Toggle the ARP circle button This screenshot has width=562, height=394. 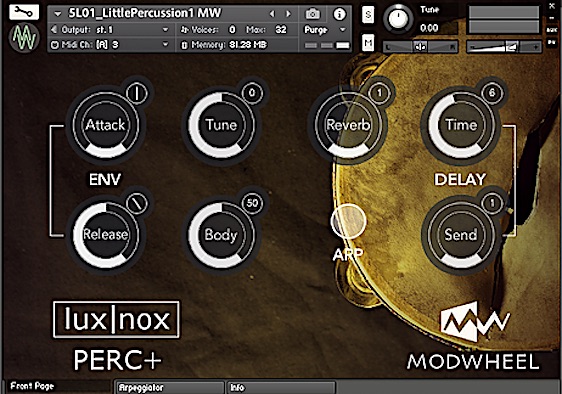click(x=348, y=222)
